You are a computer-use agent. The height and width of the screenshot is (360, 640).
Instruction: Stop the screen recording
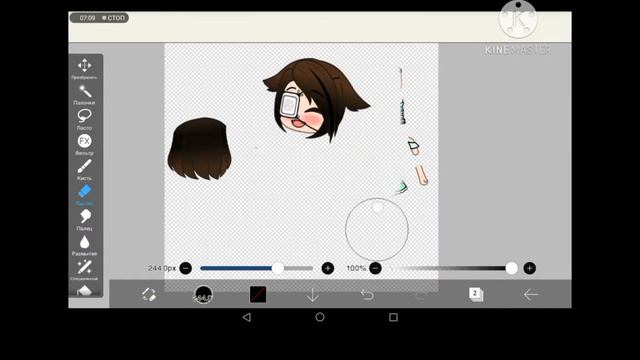pos(113,18)
